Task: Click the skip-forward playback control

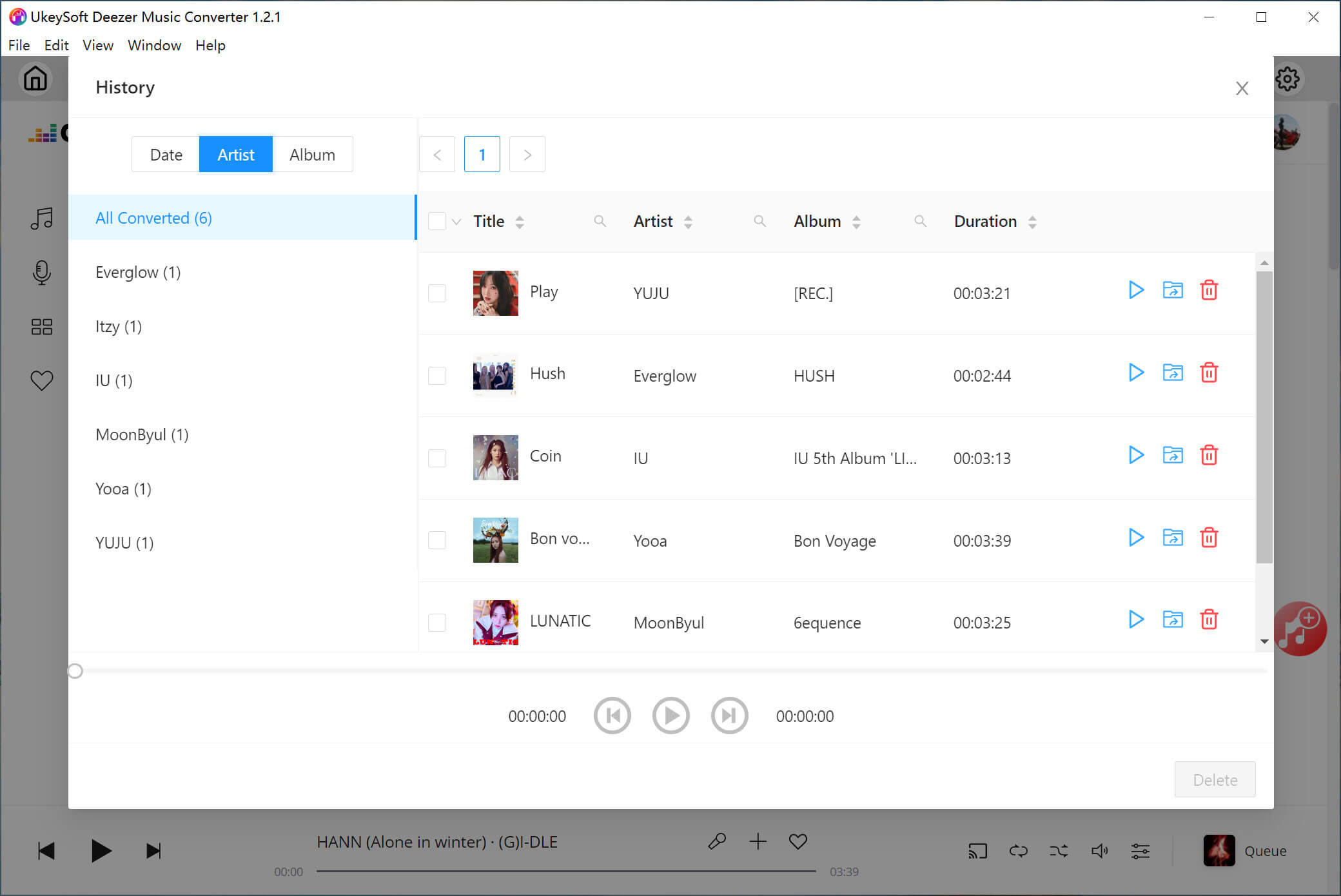Action: 729,716
